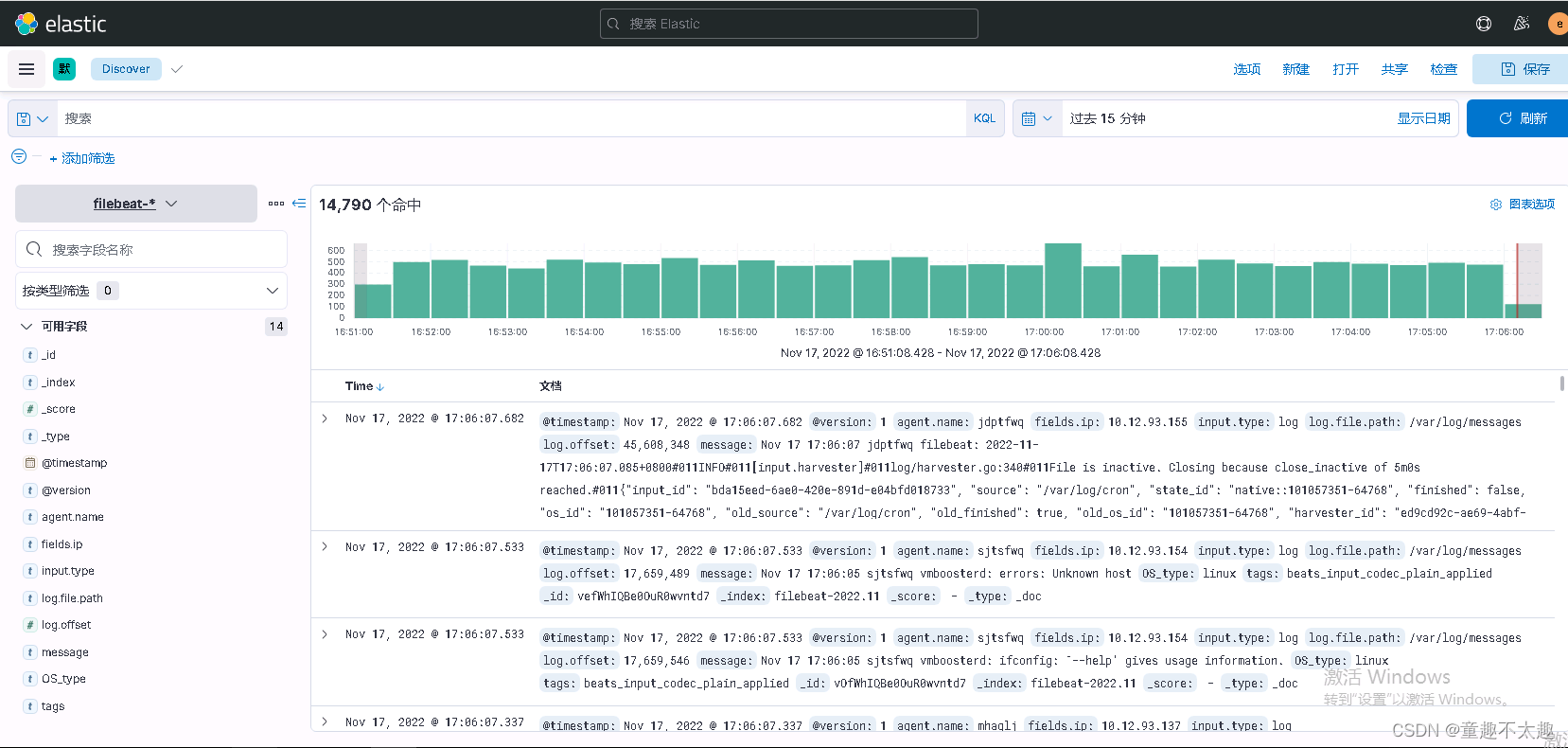Select the log.file.path field

72,598
